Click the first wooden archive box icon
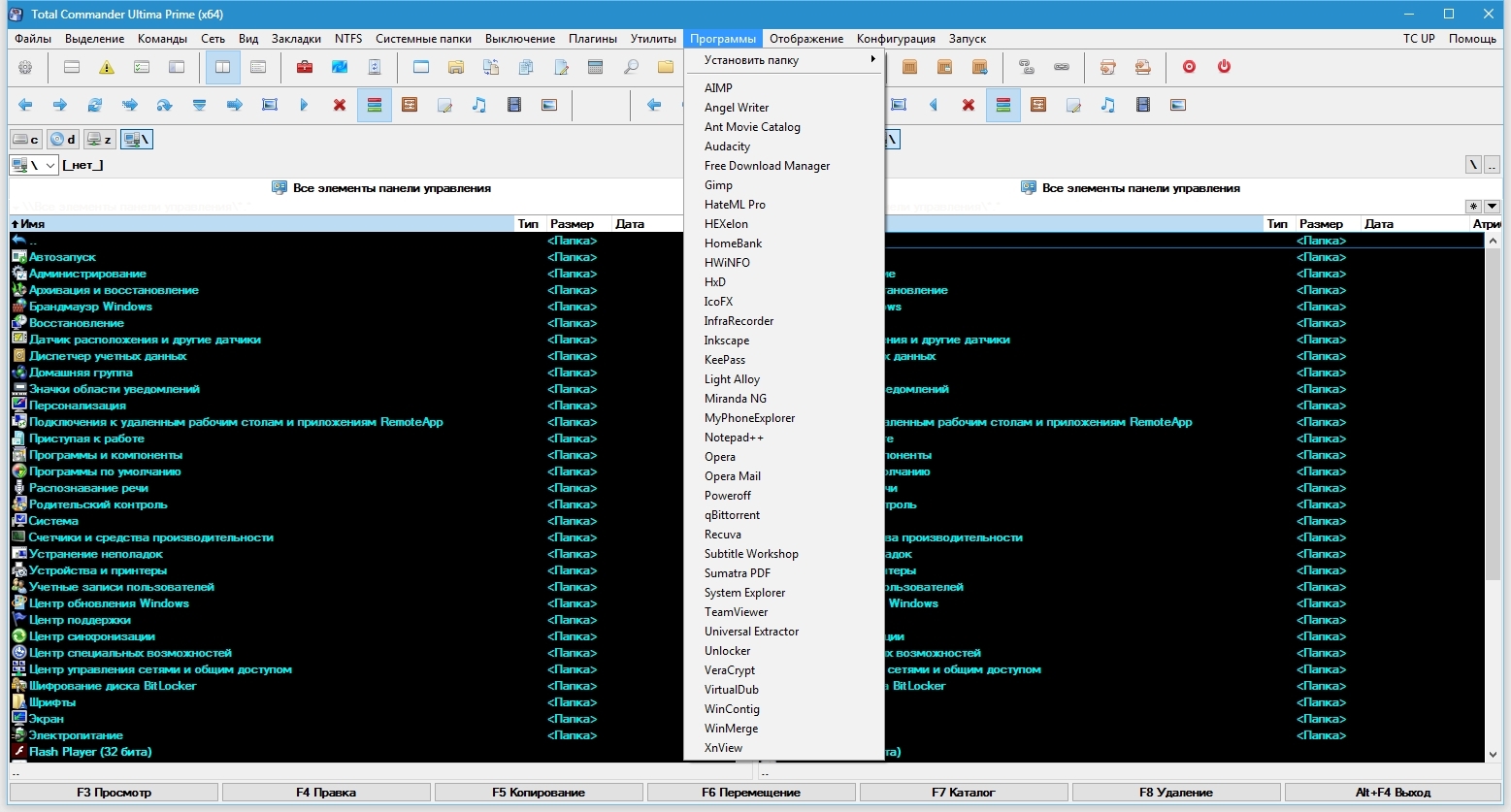The height and width of the screenshot is (812, 1511). (909, 67)
